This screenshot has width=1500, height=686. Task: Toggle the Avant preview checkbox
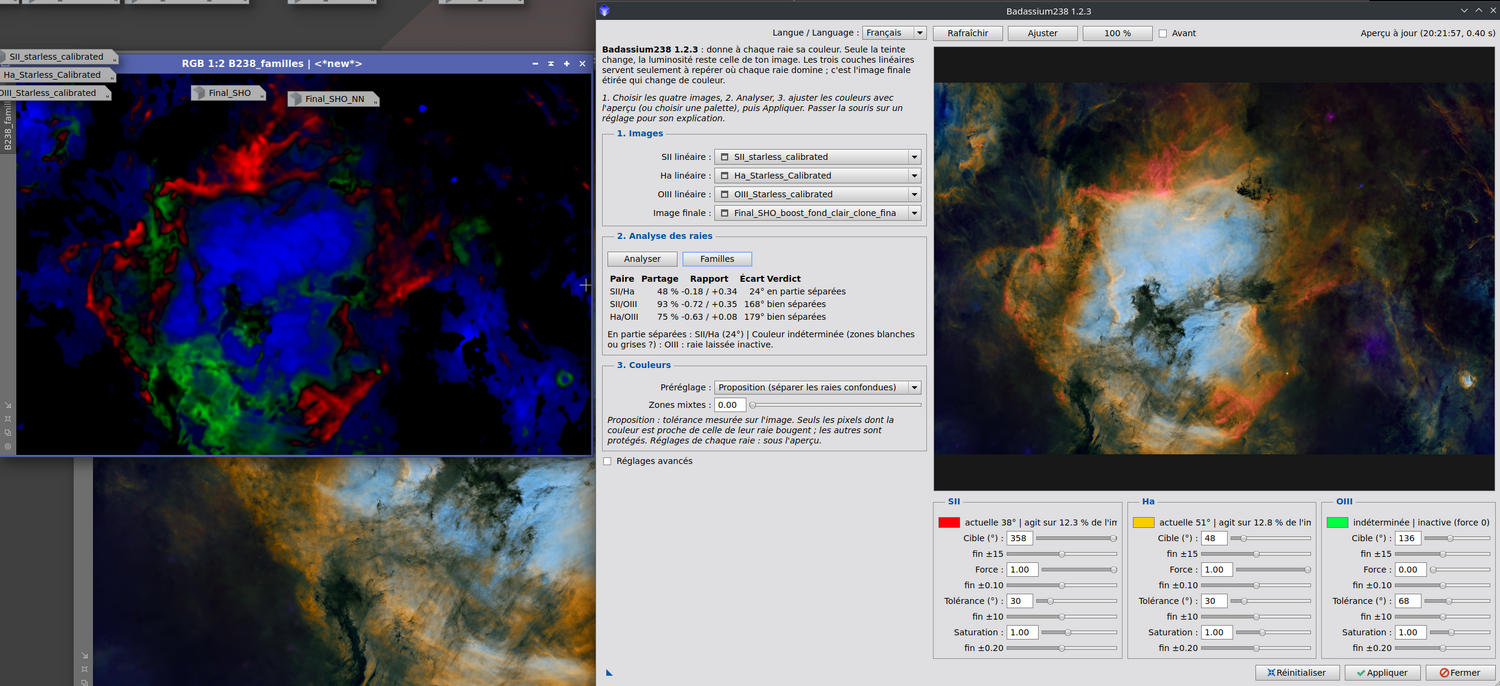pos(1162,33)
